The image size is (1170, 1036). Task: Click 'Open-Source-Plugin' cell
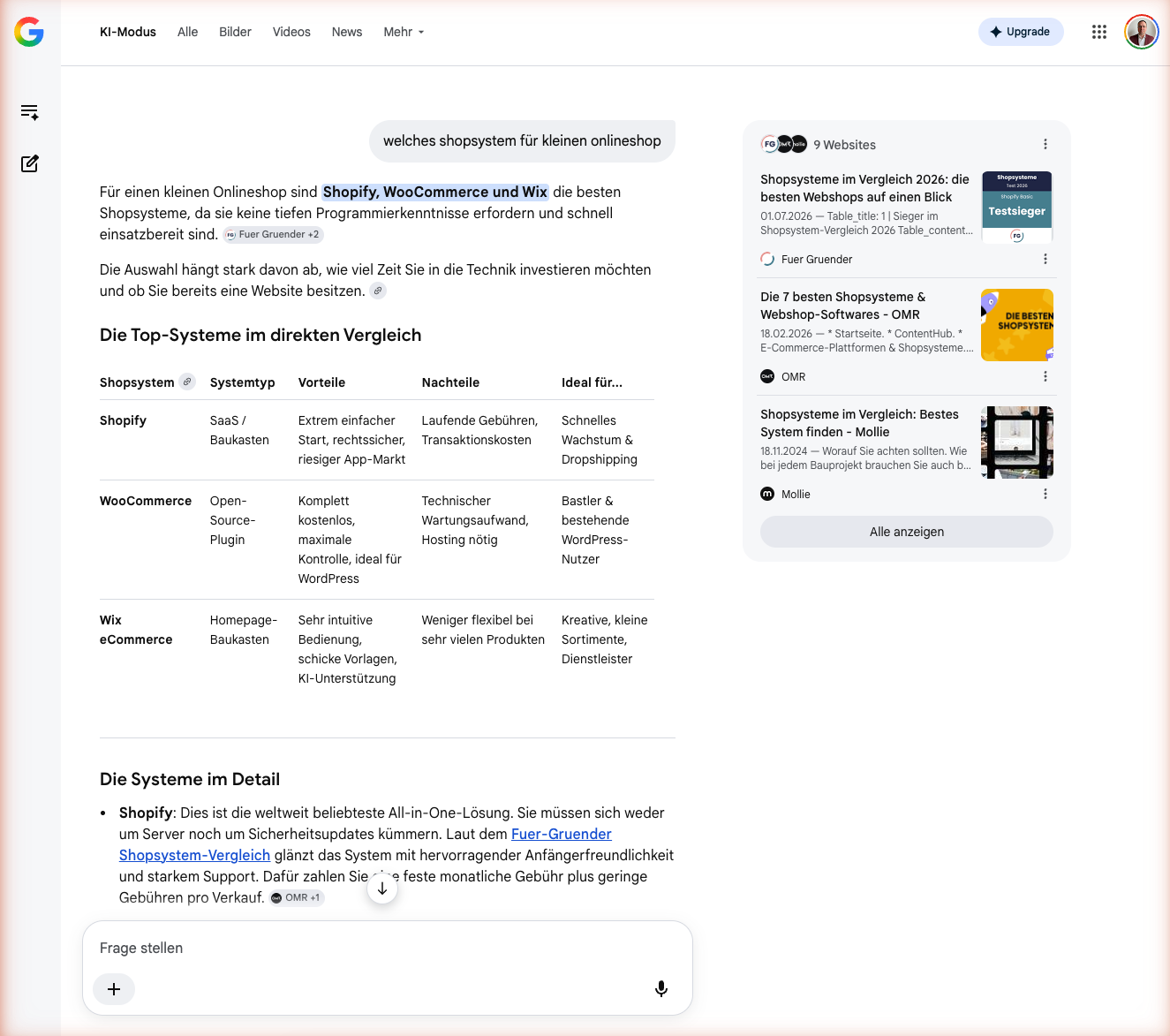point(233,520)
